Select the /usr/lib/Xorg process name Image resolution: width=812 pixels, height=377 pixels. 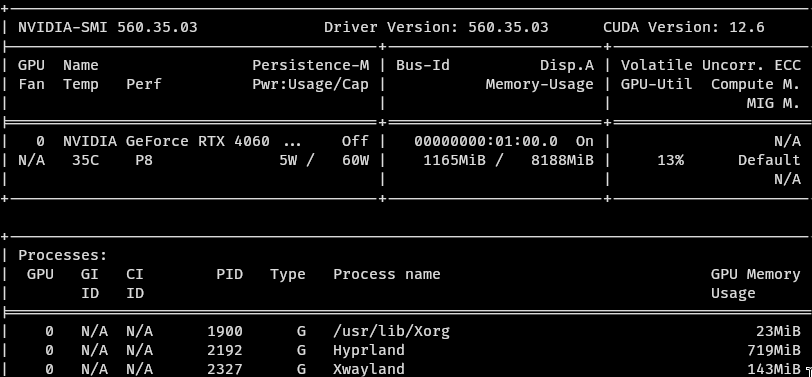392,331
